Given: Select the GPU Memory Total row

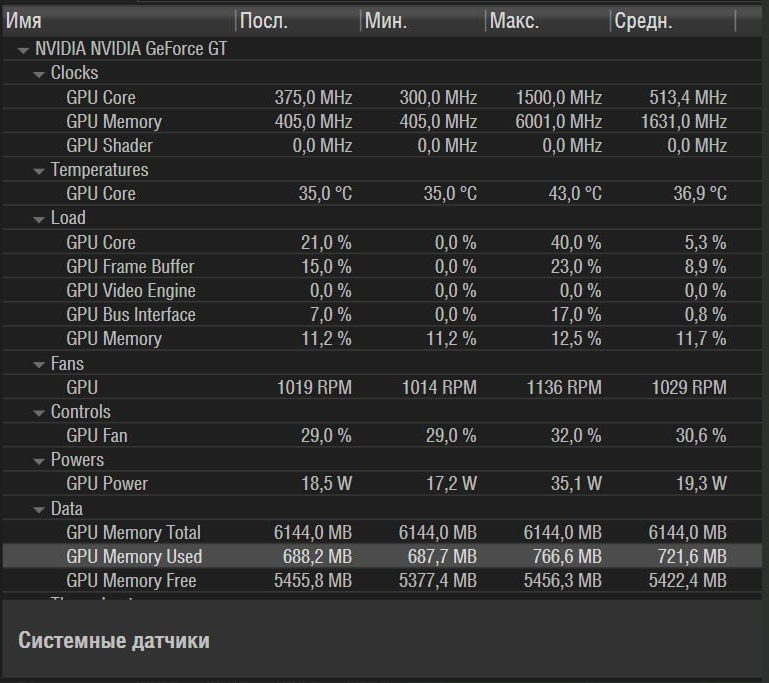Looking at the screenshot, I should [383, 532].
